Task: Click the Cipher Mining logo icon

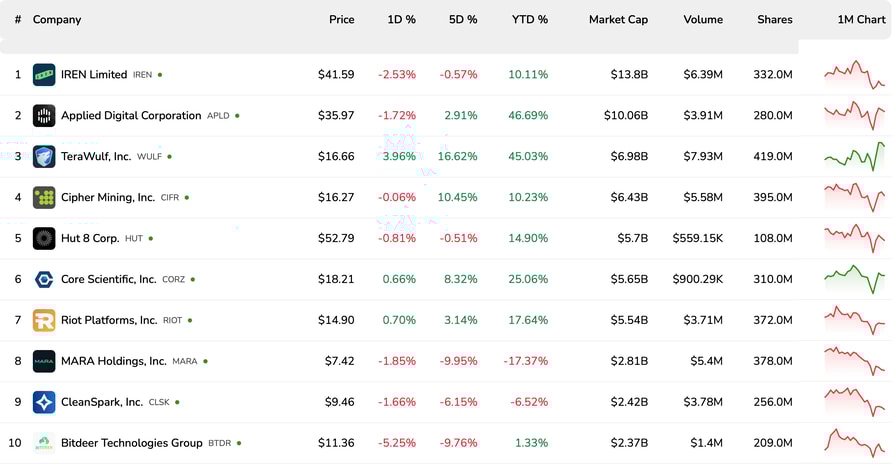Action: (44, 198)
